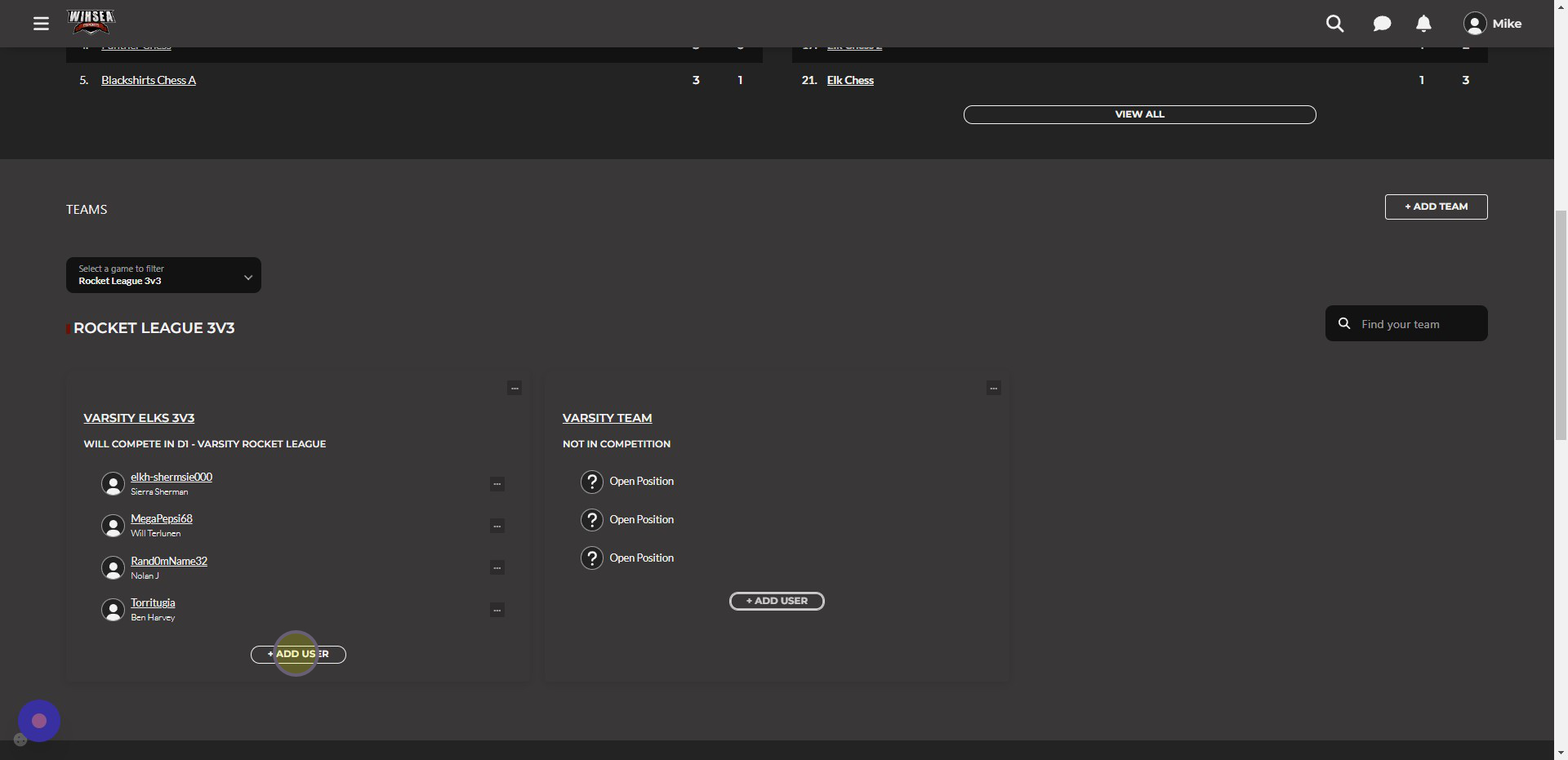The image size is (1568, 760).
Task: Open Rand0mName32 profile link
Action: [169, 561]
